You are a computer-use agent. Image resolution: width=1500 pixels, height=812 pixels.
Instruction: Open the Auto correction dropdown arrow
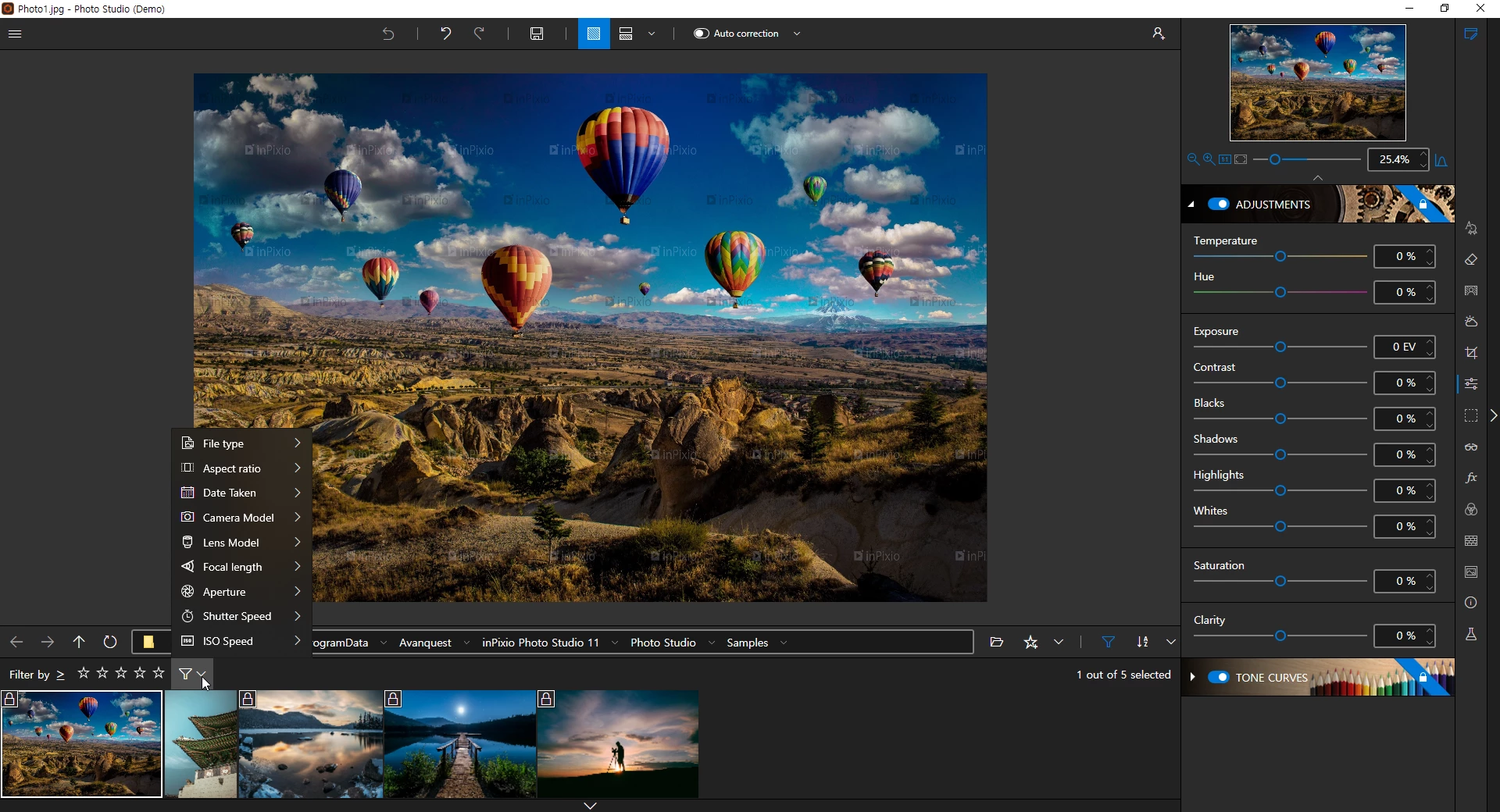(x=798, y=34)
